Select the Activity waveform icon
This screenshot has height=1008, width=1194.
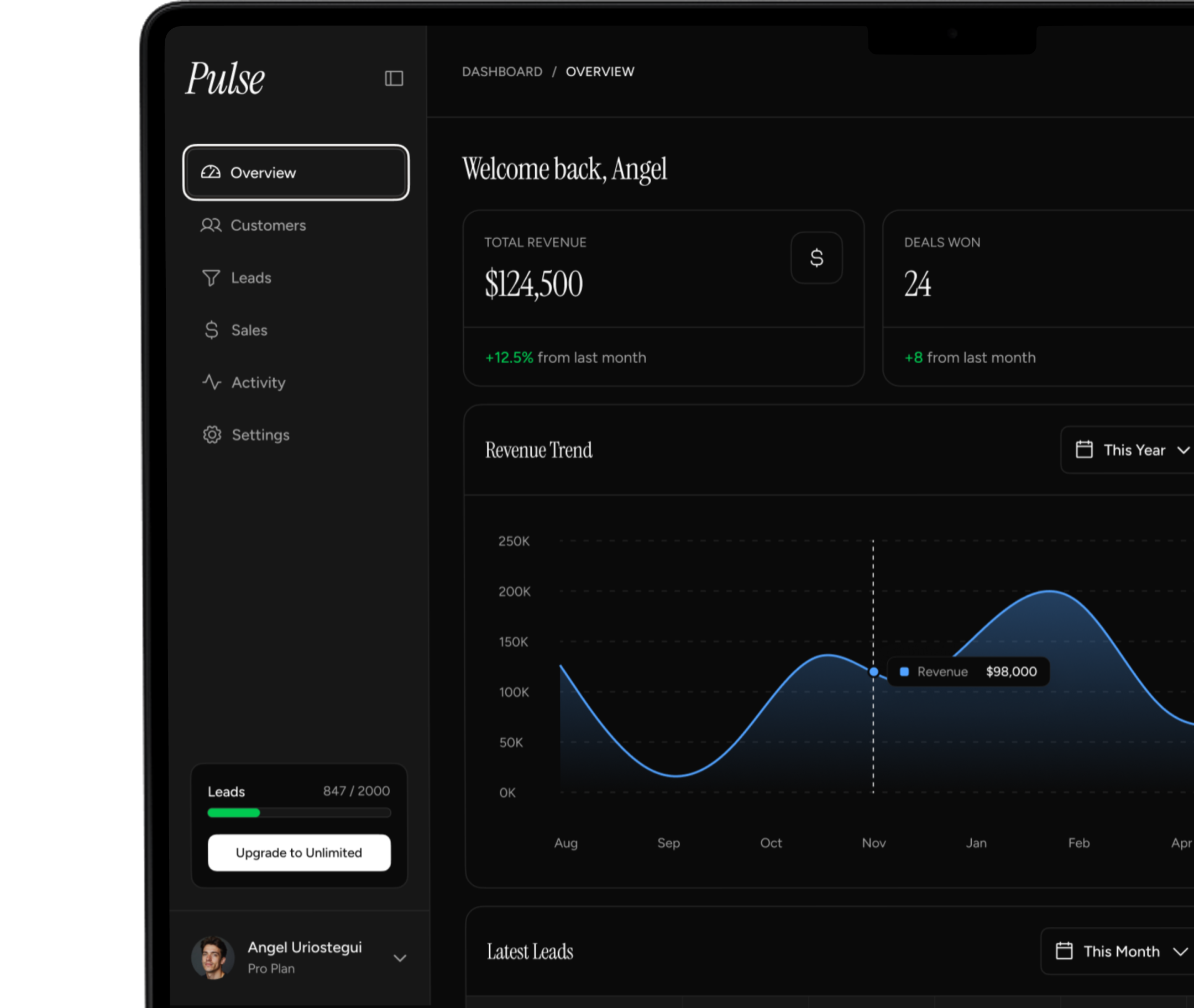[x=211, y=382]
